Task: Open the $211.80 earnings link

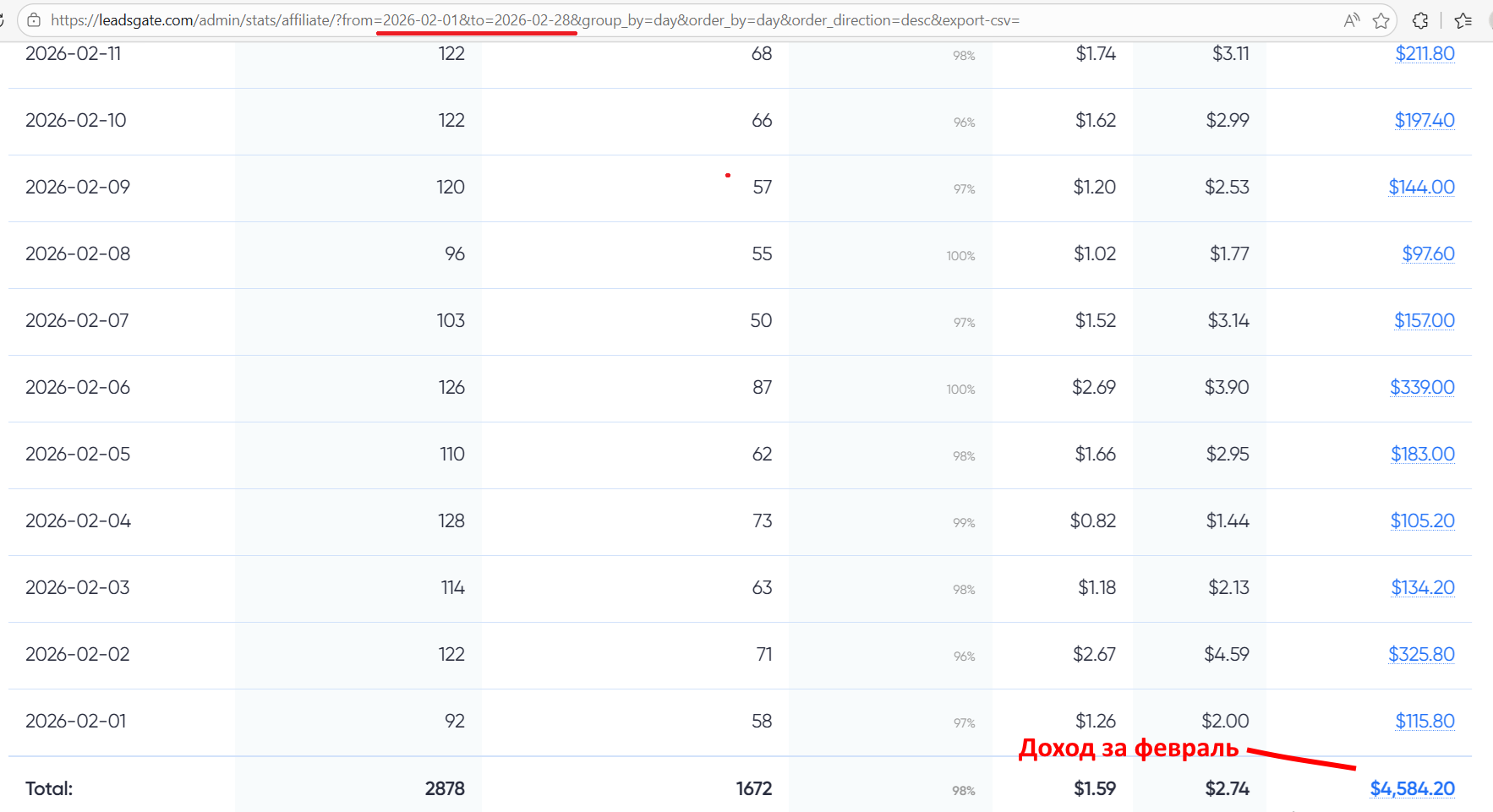Action: click(x=1425, y=54)
